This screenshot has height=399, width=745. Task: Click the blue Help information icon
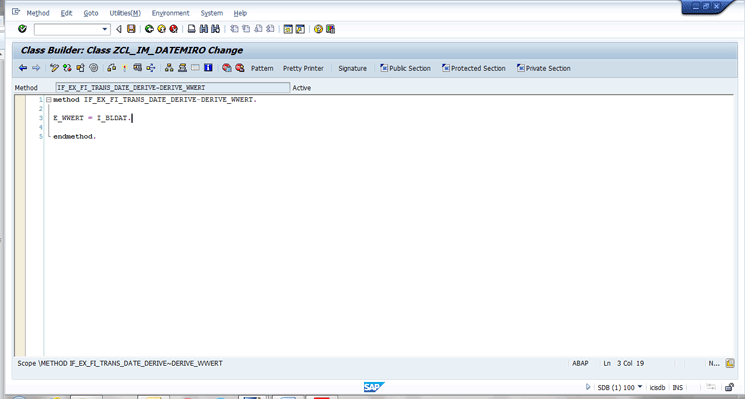coord(208,68)
